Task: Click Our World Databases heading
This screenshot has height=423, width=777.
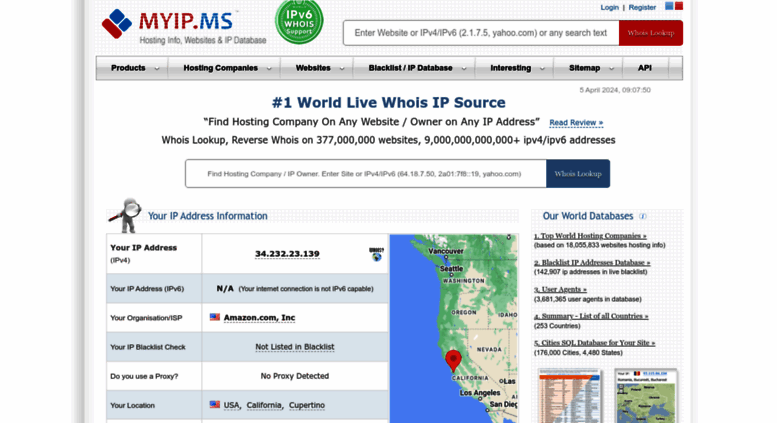Action: (588, 216)
